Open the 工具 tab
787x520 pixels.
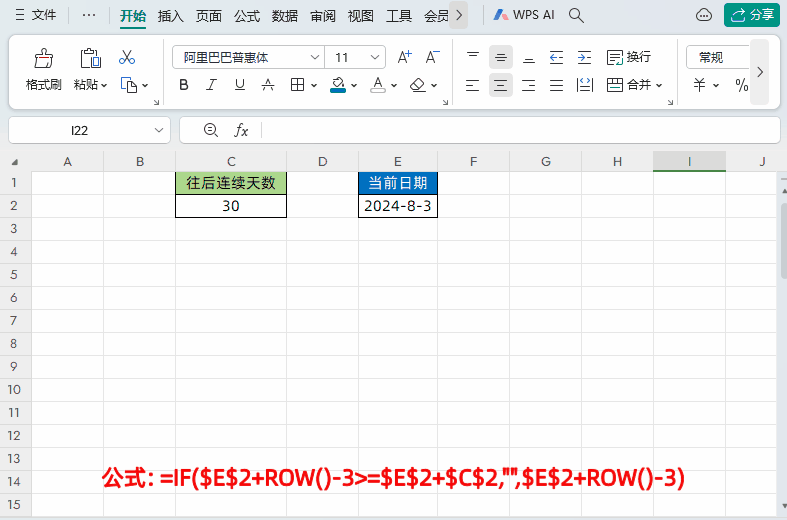pos(399,16)
